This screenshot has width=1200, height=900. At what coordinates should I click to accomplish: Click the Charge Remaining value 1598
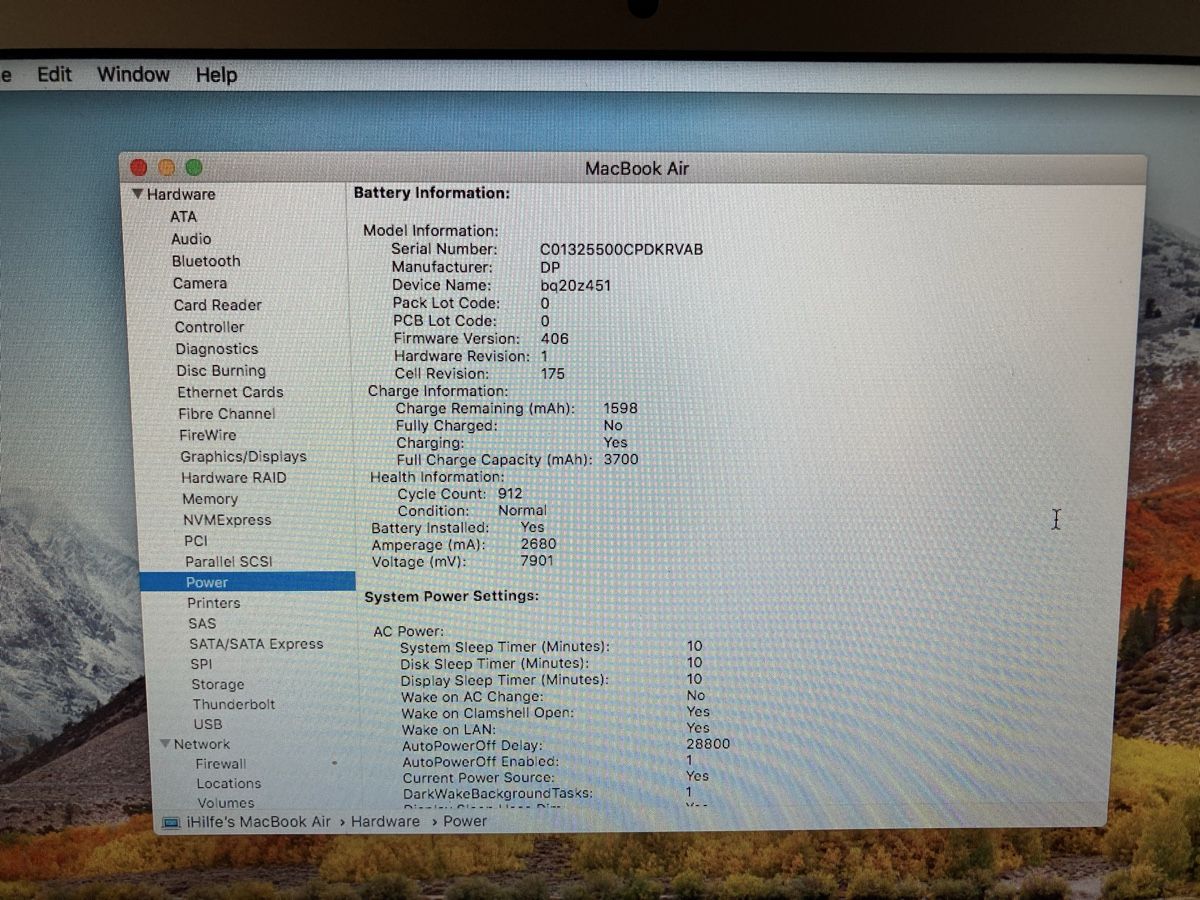(x=620, y=408)
